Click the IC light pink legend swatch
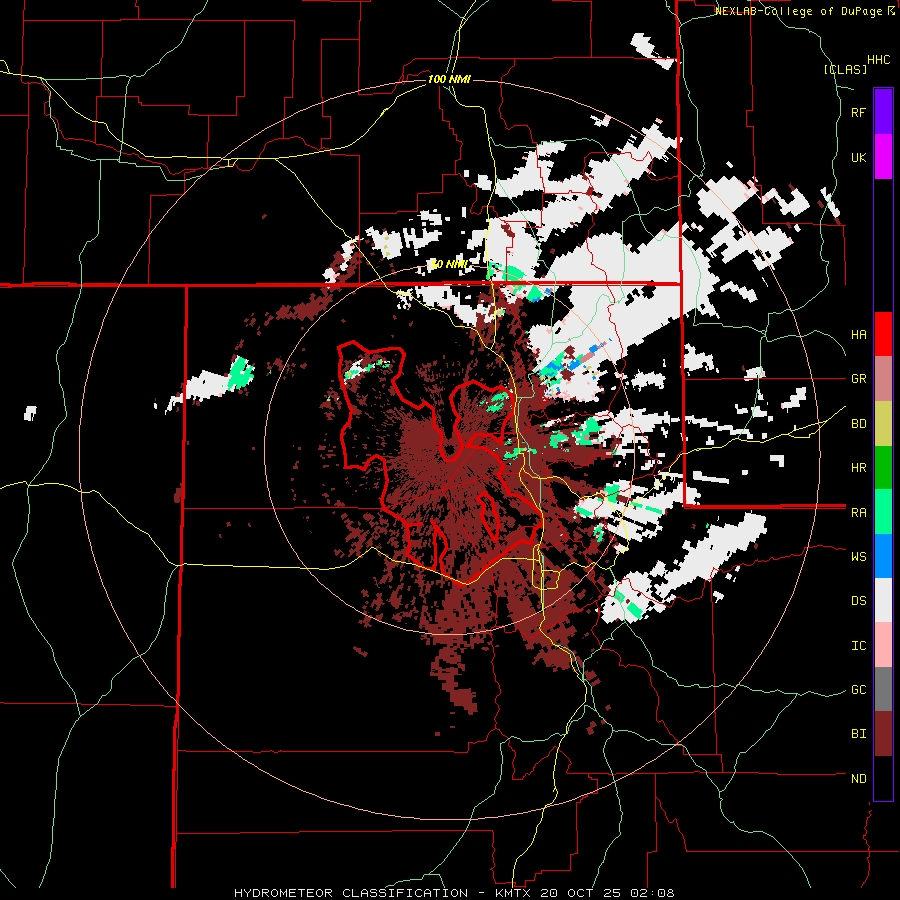Viewport: 900px width, 900px height. coord(883,645)
